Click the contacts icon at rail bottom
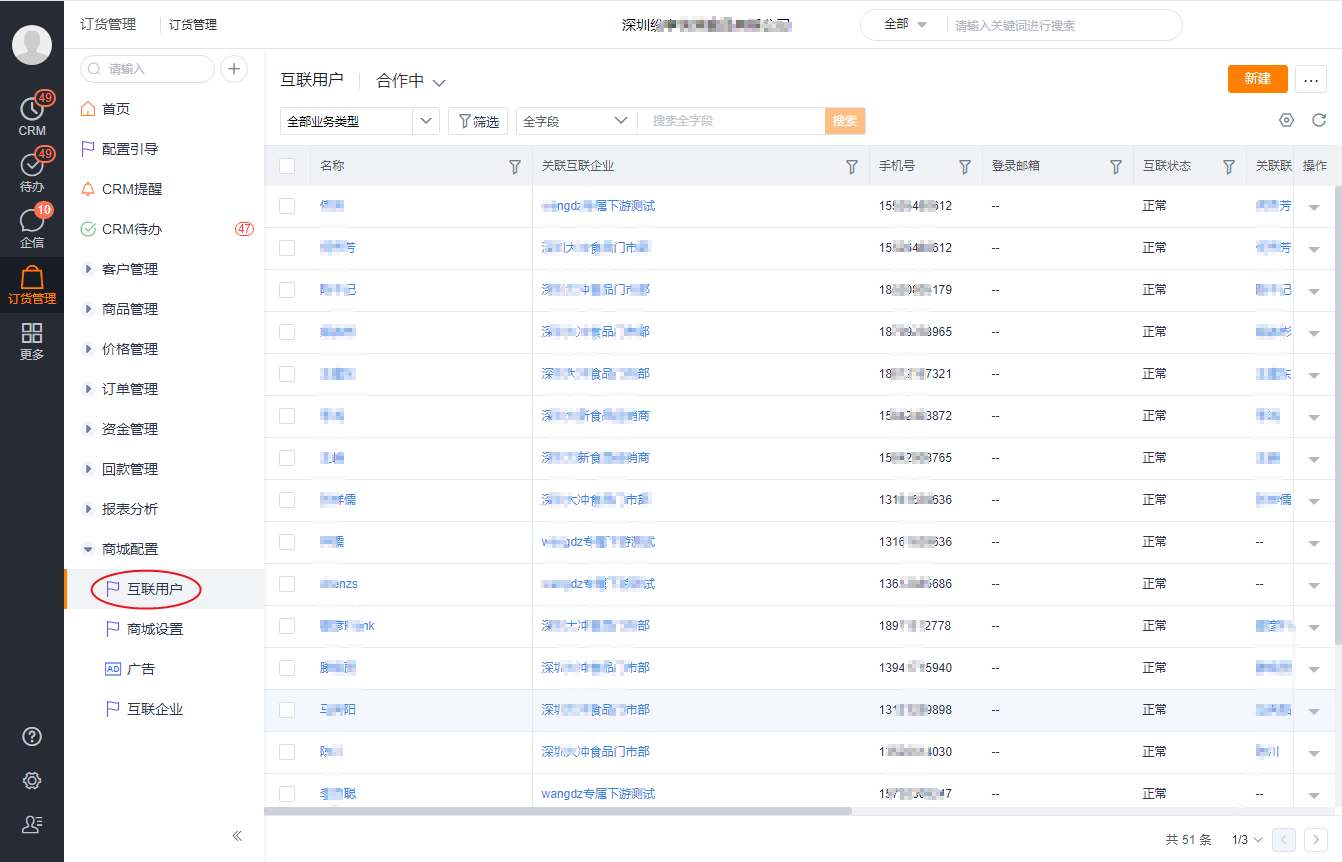Image resolution: width=1342 pixels, height=862 pixels. click(x=32, y=825)
